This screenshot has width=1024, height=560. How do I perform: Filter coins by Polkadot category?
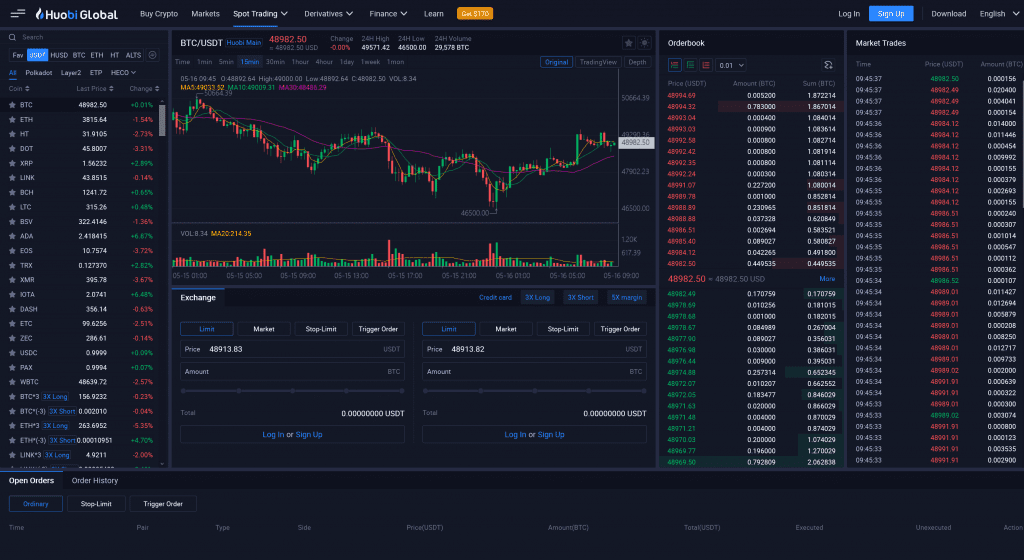[39, 72]
